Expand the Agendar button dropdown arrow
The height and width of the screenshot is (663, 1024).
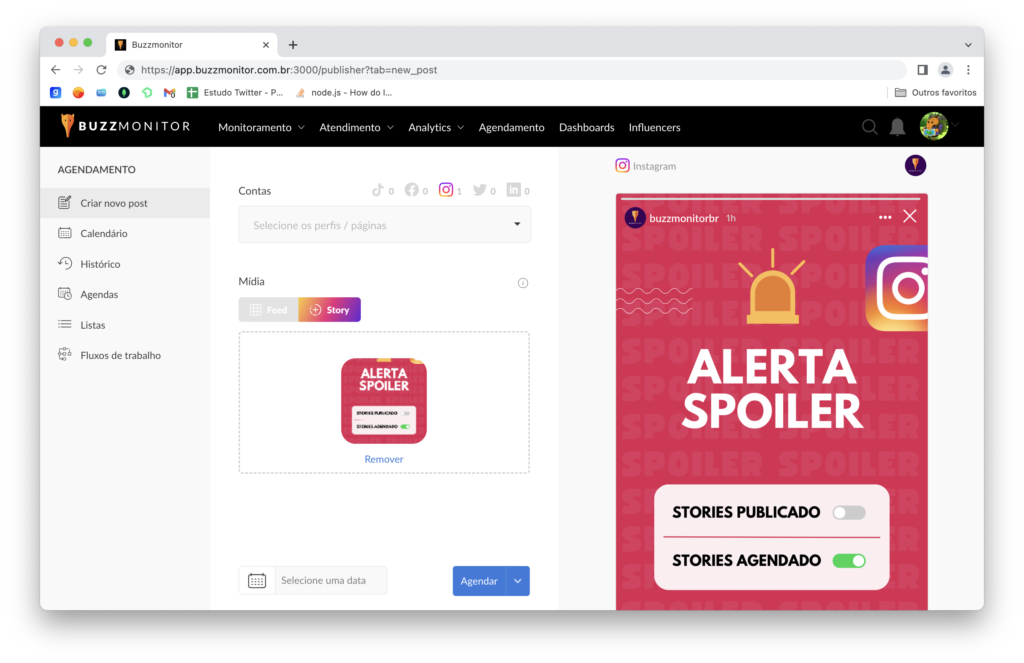tap(518, 581)
